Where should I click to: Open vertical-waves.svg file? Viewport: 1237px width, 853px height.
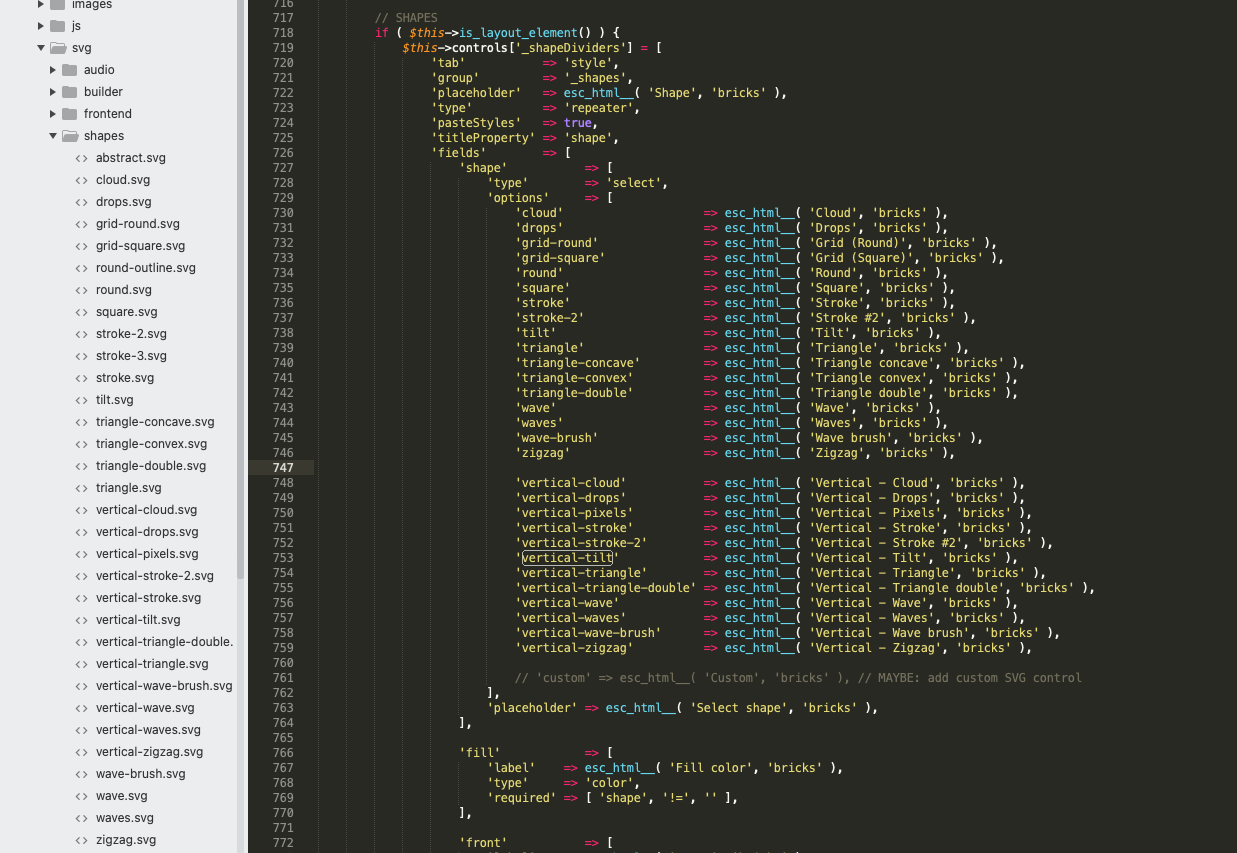click(148, 730)
